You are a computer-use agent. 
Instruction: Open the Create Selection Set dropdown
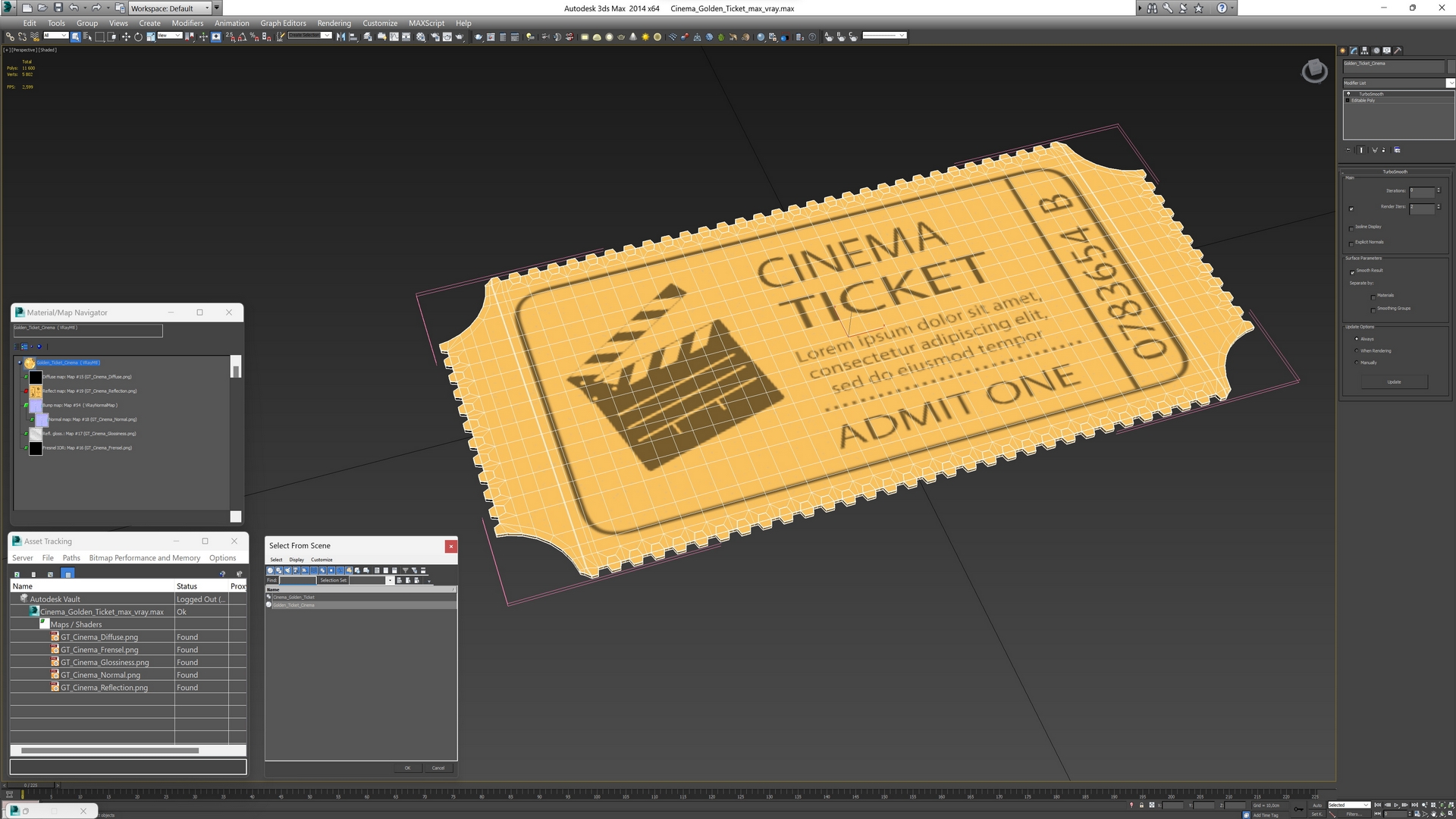[x=309, y=36]
